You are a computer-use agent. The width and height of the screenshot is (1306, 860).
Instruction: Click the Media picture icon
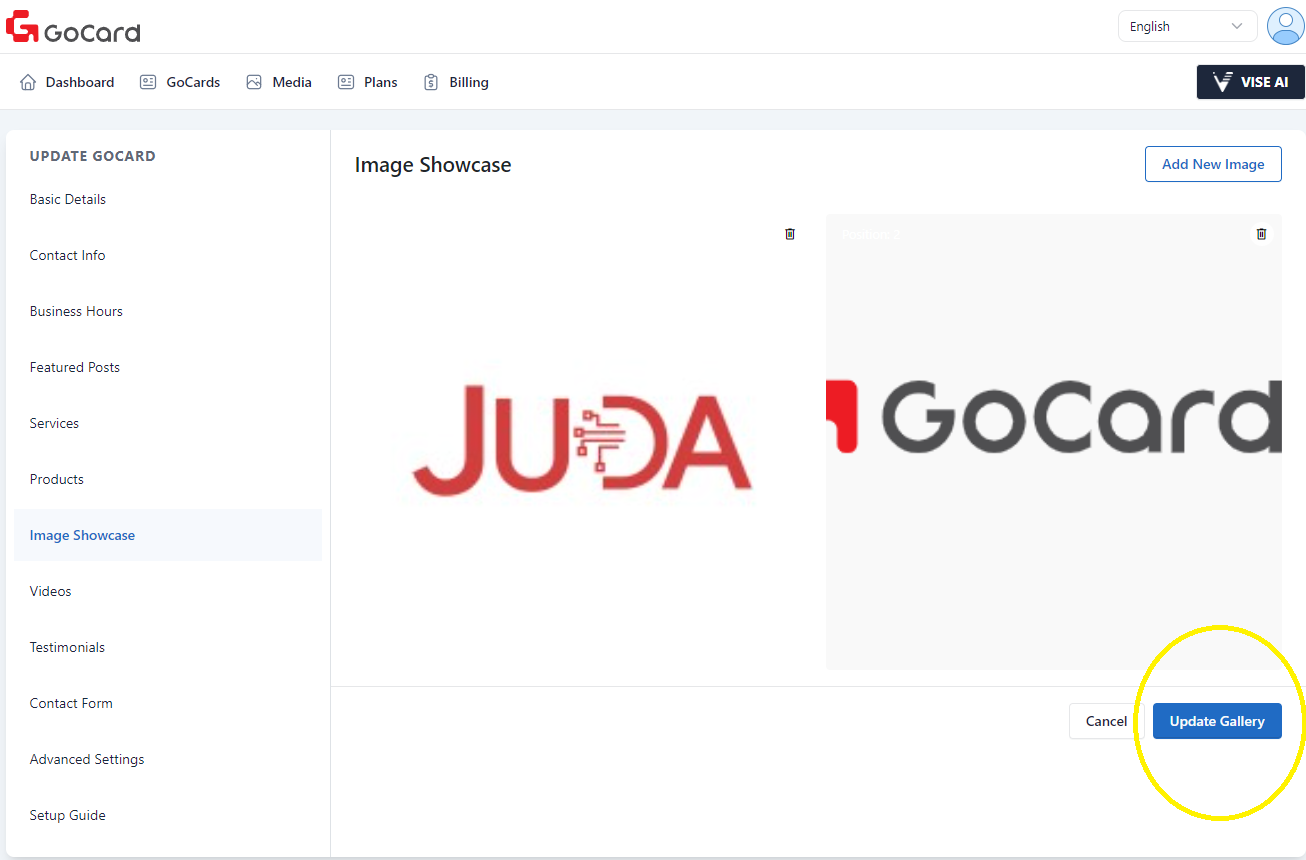click(x=254, y=82)
